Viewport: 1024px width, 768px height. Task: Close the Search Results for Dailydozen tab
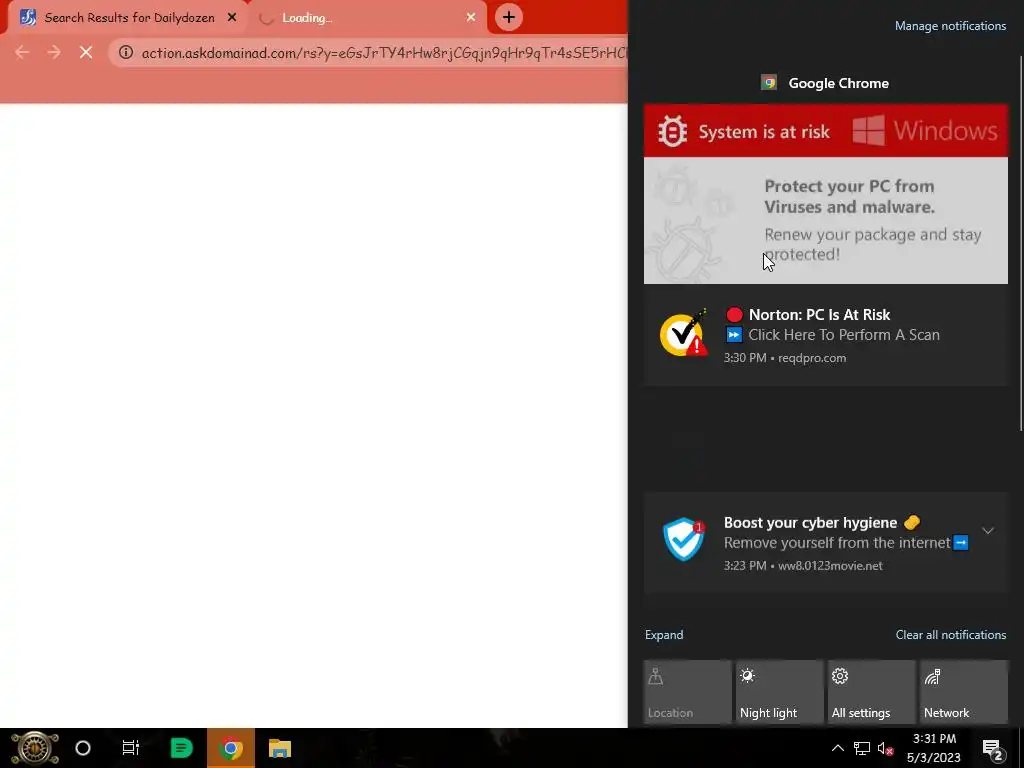tap(232, 18)
